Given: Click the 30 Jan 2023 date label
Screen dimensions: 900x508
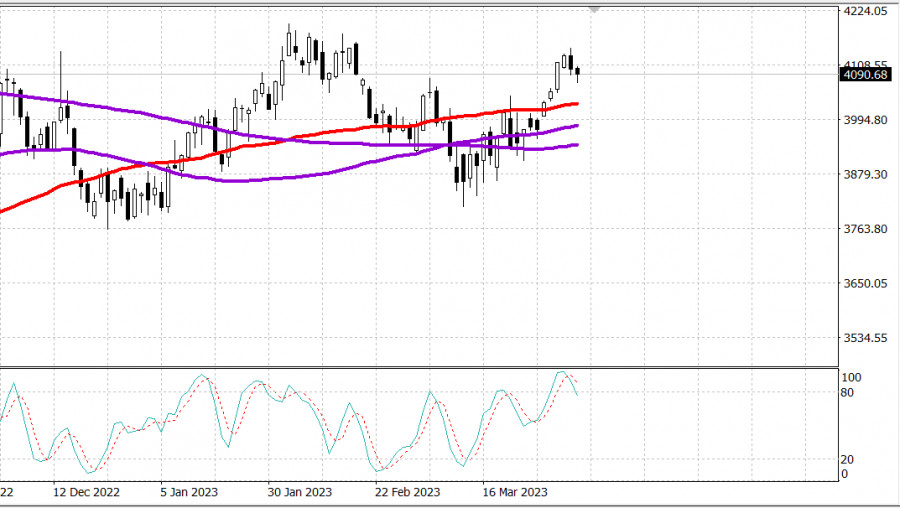Looking at the screenshot, I should (x=300, y=493).
